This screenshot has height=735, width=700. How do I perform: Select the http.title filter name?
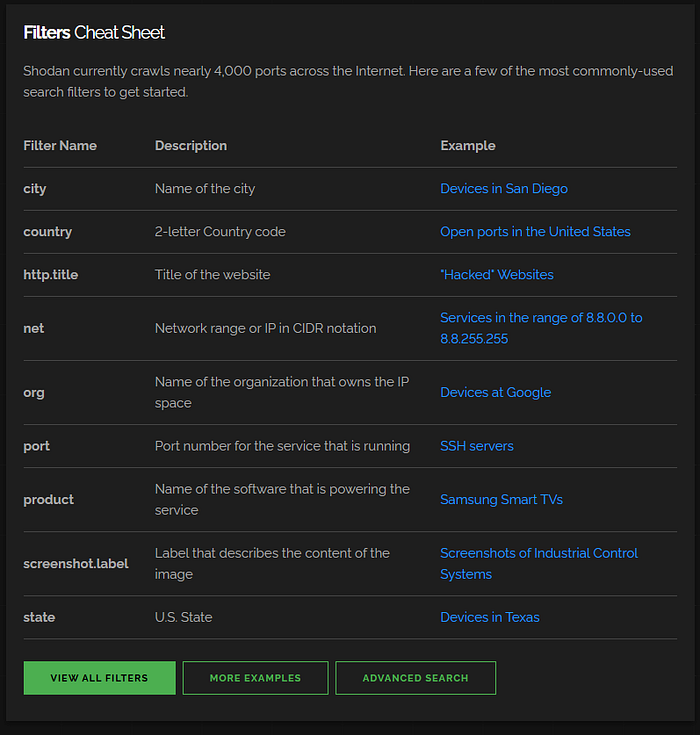[48, 274]
